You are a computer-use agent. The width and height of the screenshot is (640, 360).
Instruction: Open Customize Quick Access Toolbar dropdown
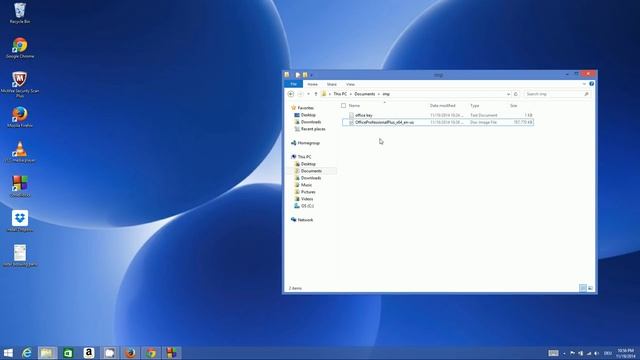click(x=311, y=75)
